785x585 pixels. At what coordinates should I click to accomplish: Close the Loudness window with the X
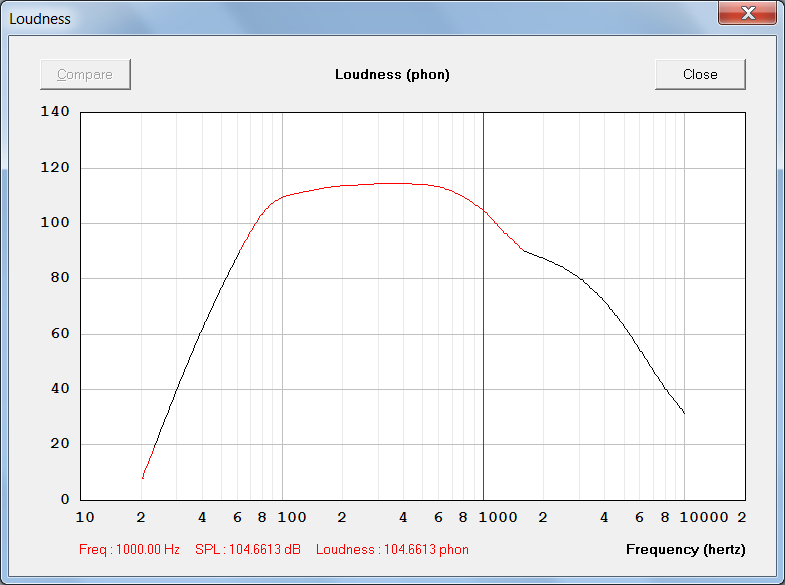point(747,13)
